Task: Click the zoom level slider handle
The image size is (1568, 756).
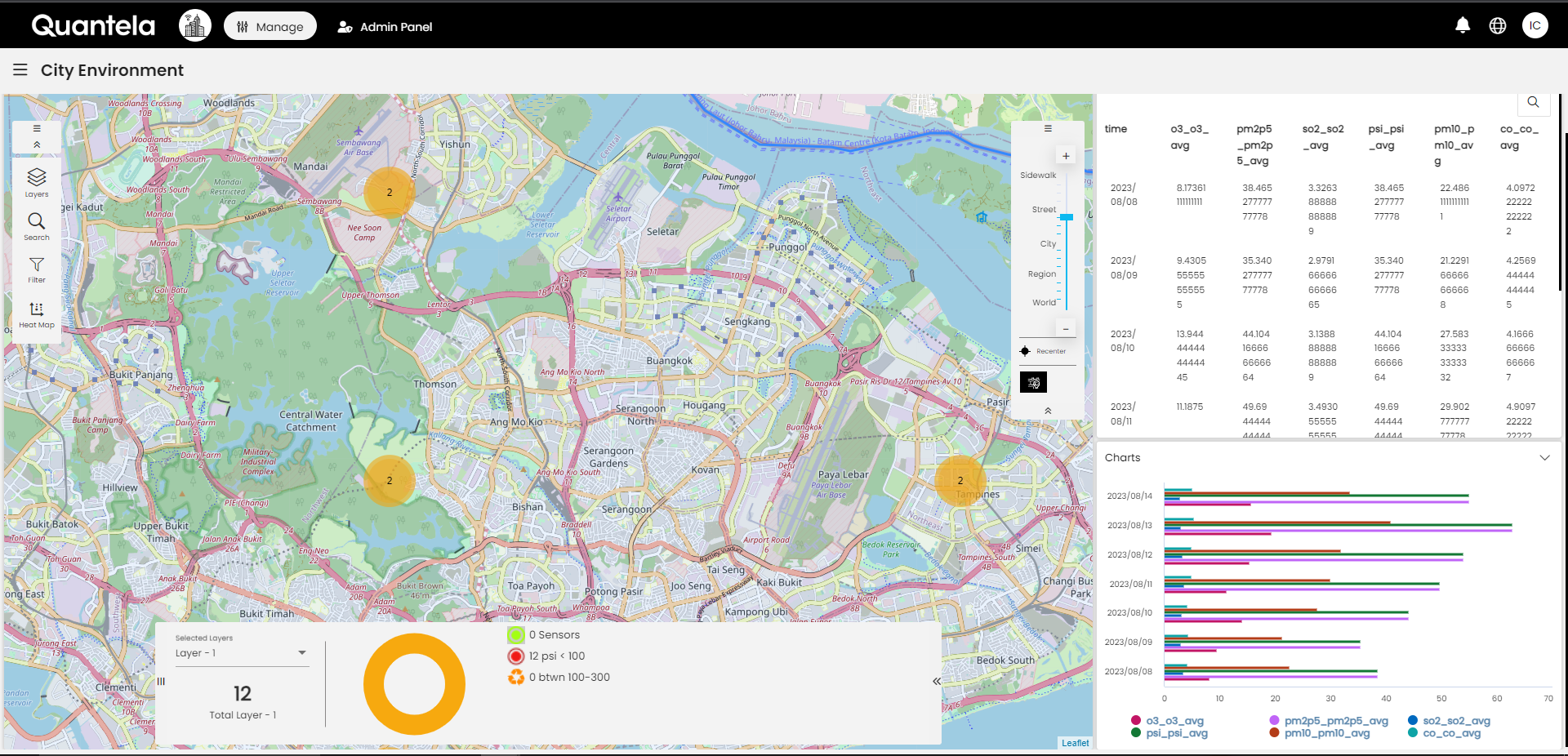Action: coord(1067,217)
